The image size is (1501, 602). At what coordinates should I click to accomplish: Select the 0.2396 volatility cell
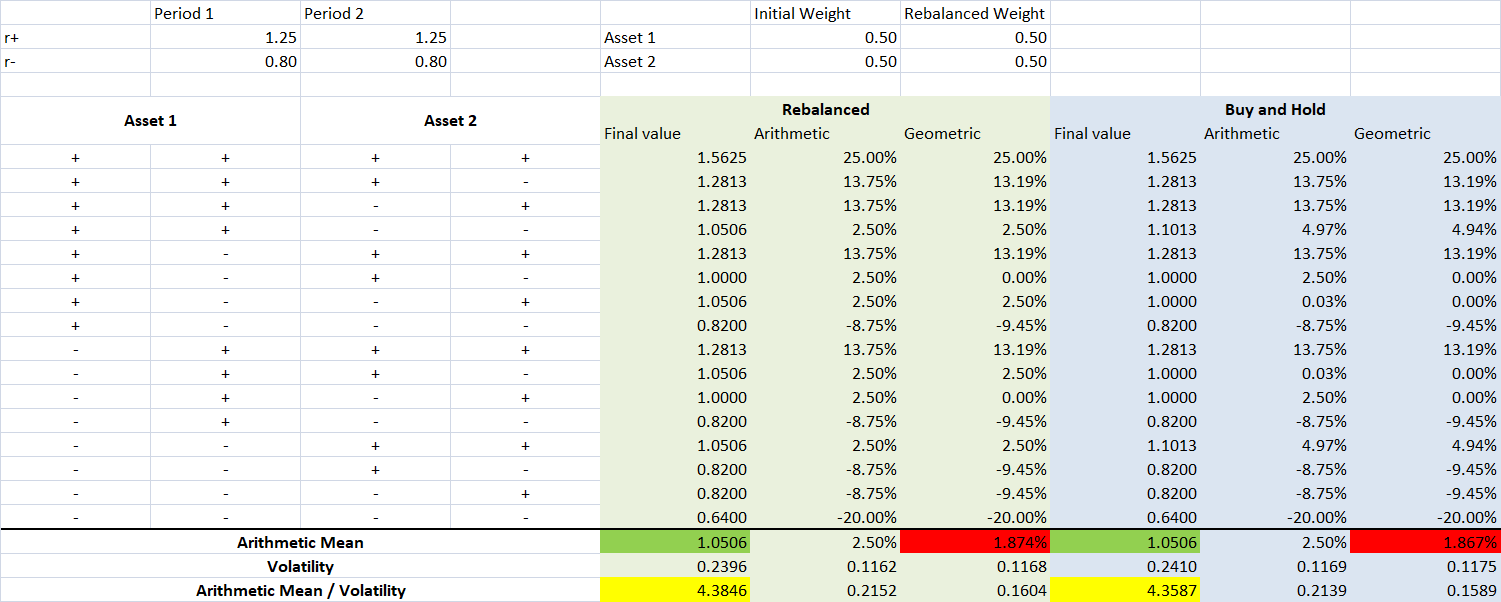pyautogui.click(x=675, y=566)
